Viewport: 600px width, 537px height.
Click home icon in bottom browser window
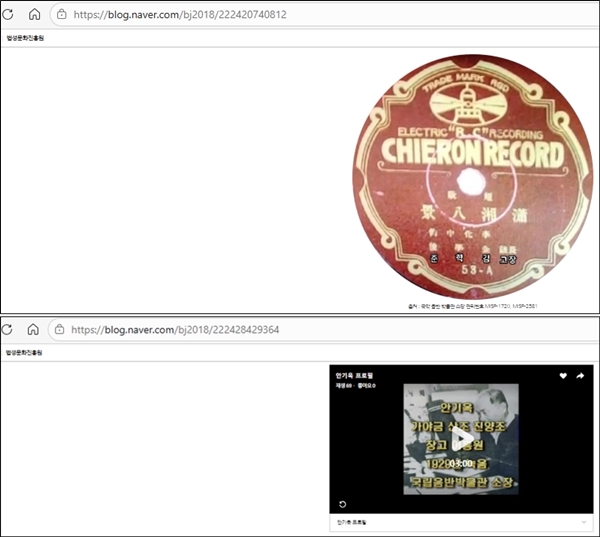tap(35, 329)
